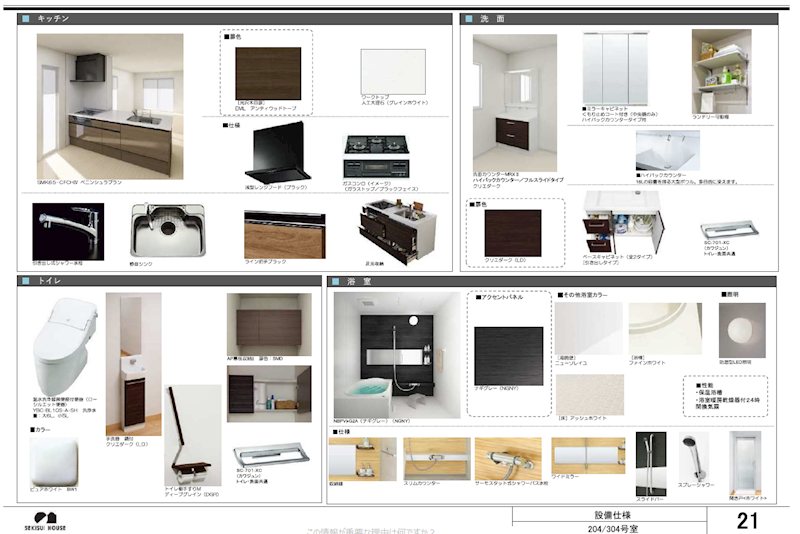
Task: Pick the white worktop color swatch
Action: 393,71
